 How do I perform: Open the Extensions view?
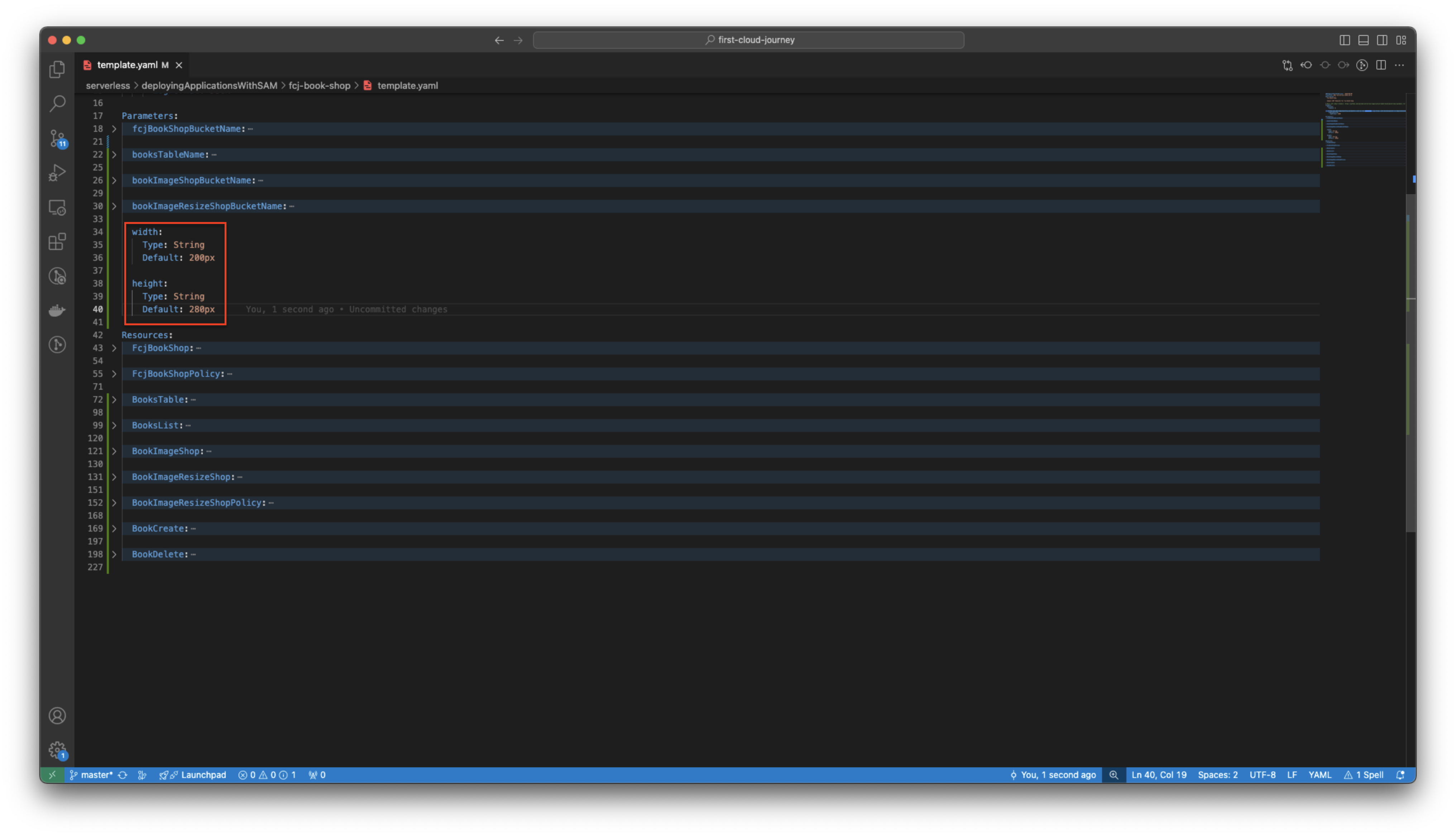tap(57, 242)
